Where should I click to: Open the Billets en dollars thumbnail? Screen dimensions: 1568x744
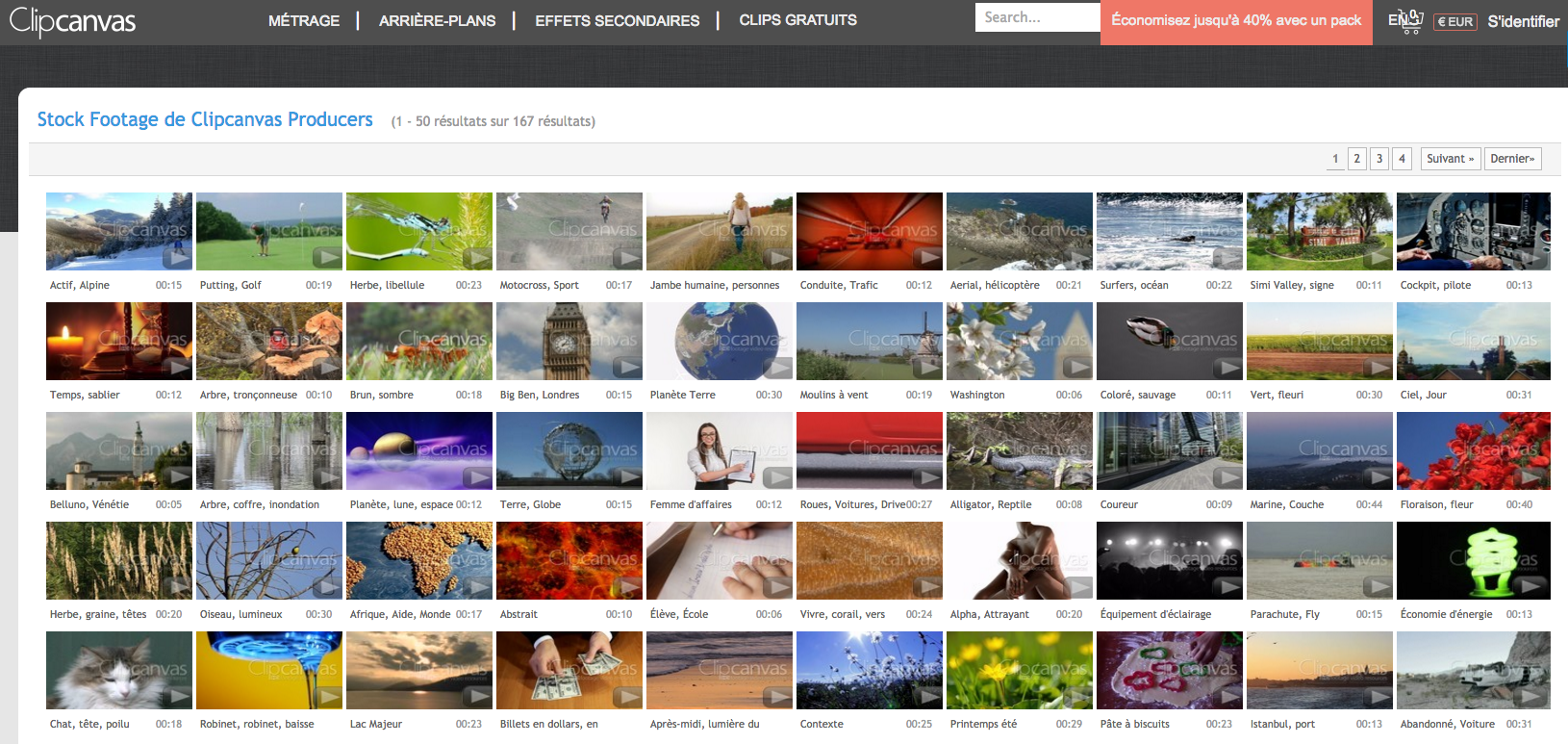click(569, 670)
